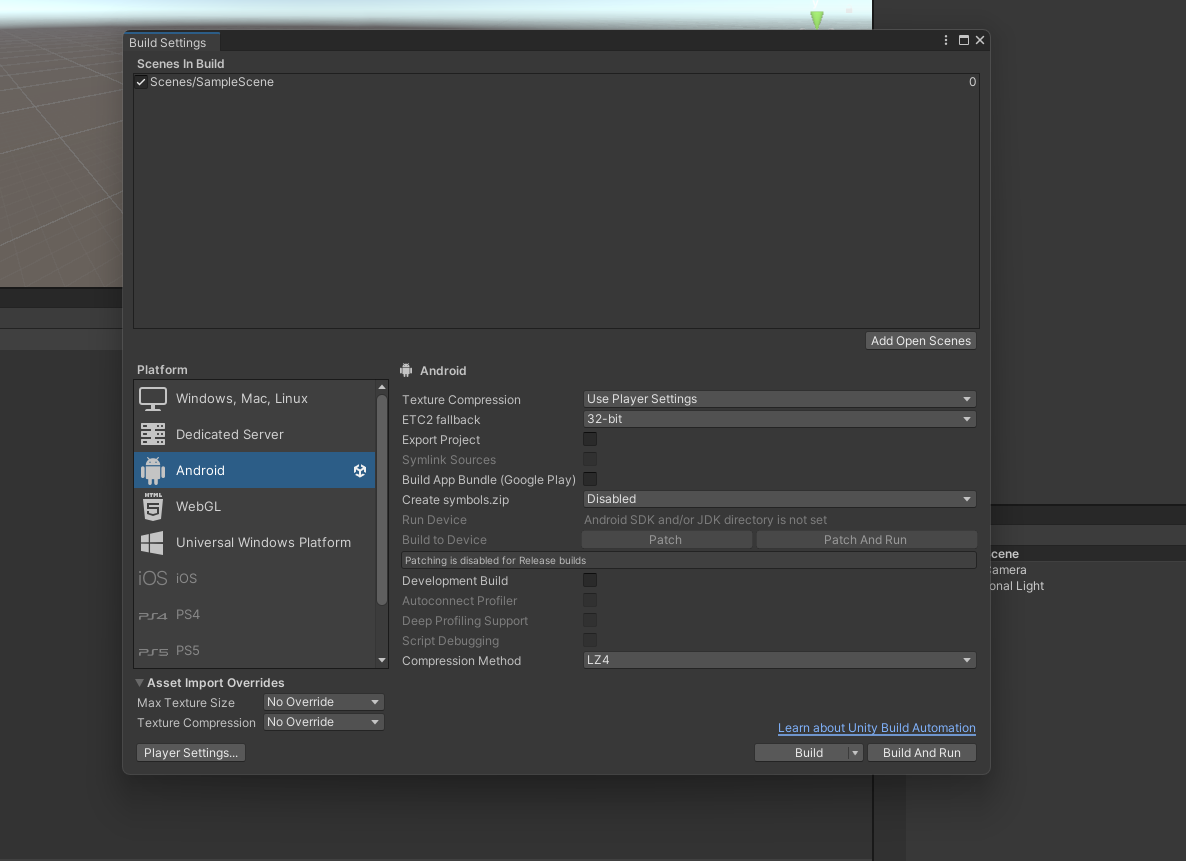Choose the WebGL HTML5 platform icon

pos(153,507)
